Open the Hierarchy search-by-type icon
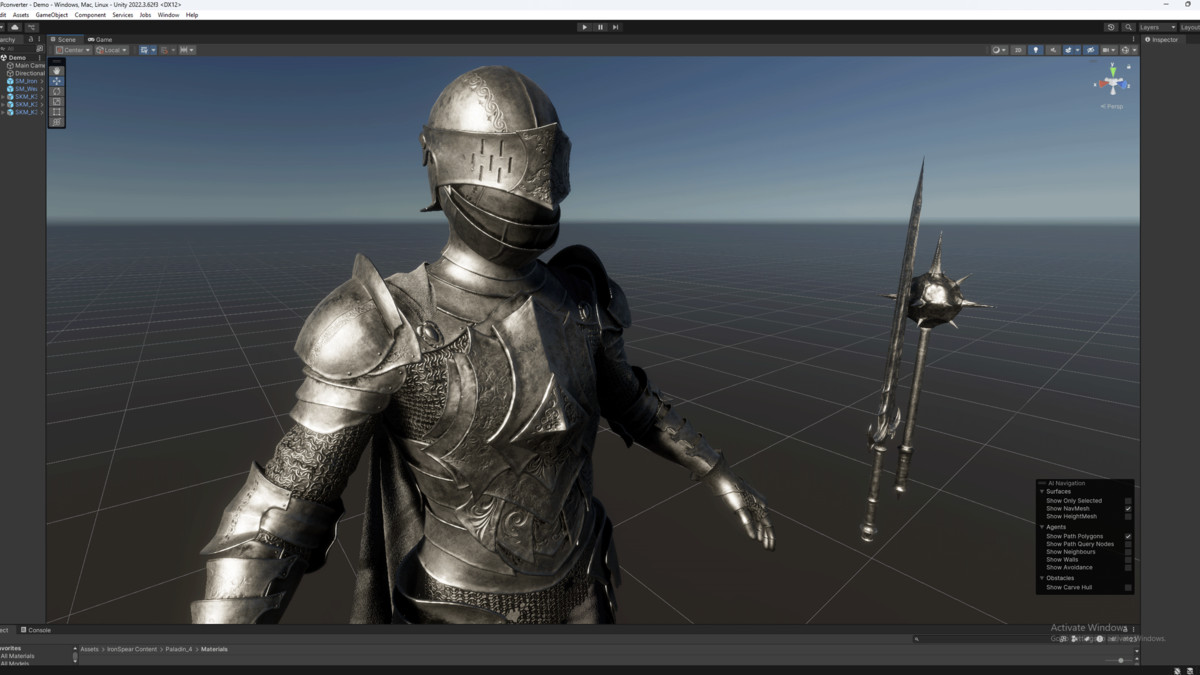 [39, 49]
